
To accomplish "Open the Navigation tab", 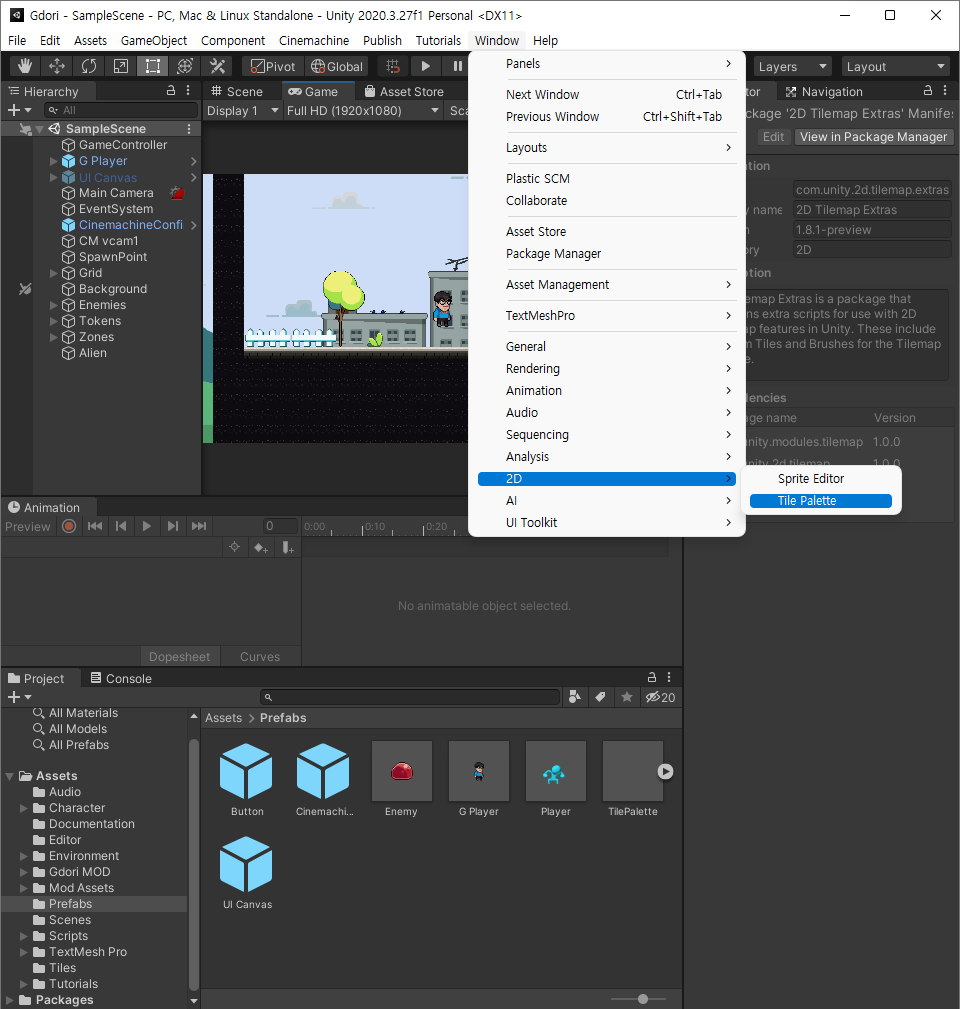I will [824, 91].
